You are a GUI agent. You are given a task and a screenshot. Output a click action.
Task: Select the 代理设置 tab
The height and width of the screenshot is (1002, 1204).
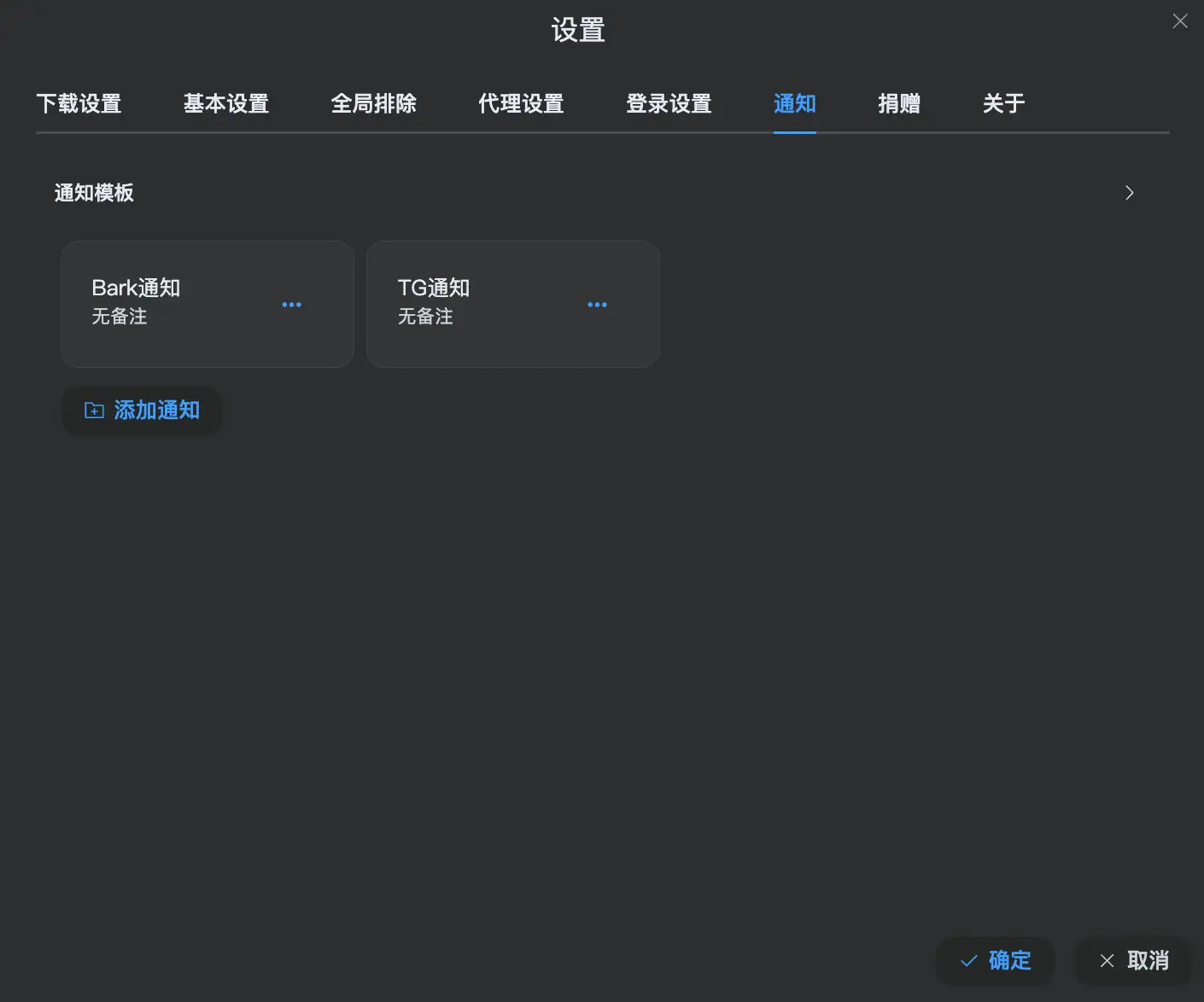(521, 103)
